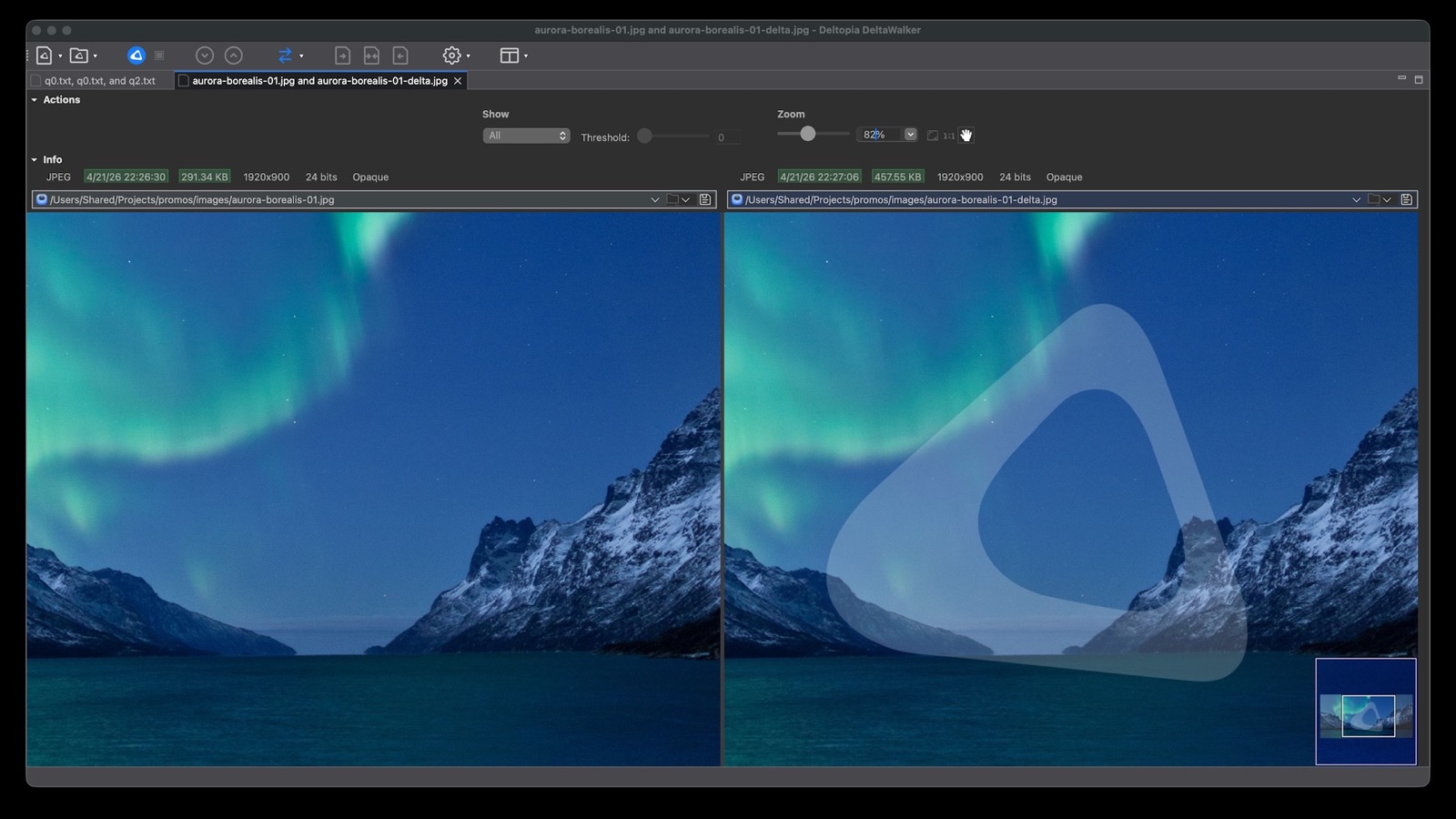Toggle 1:1 actual size zoom
The image size is (1456, 819).
949,136
